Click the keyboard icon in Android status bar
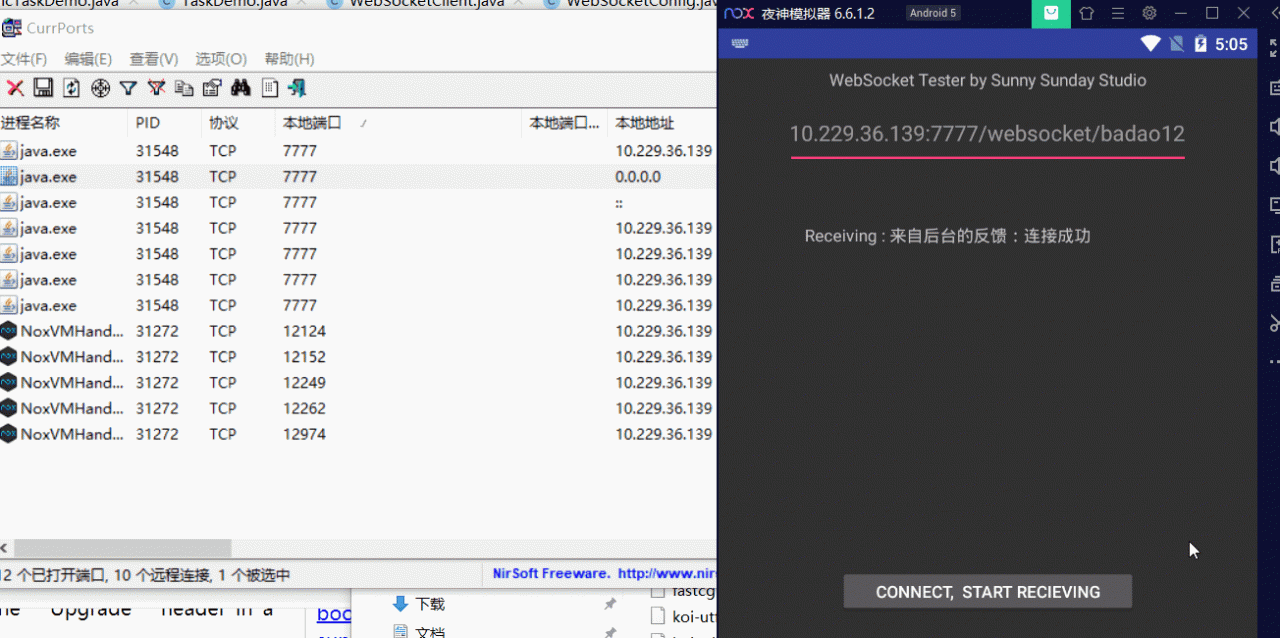This screenshot has width=1280, height=638. pos(741,44)
